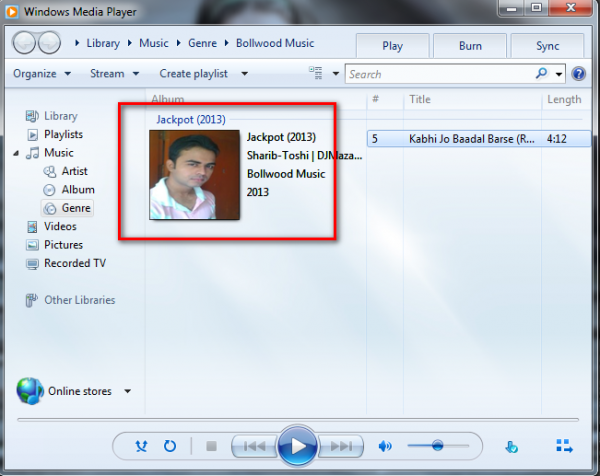Expand the breadcrumb arrow before Library
This screenshot has width=600, height=476.
click(77, 43)
